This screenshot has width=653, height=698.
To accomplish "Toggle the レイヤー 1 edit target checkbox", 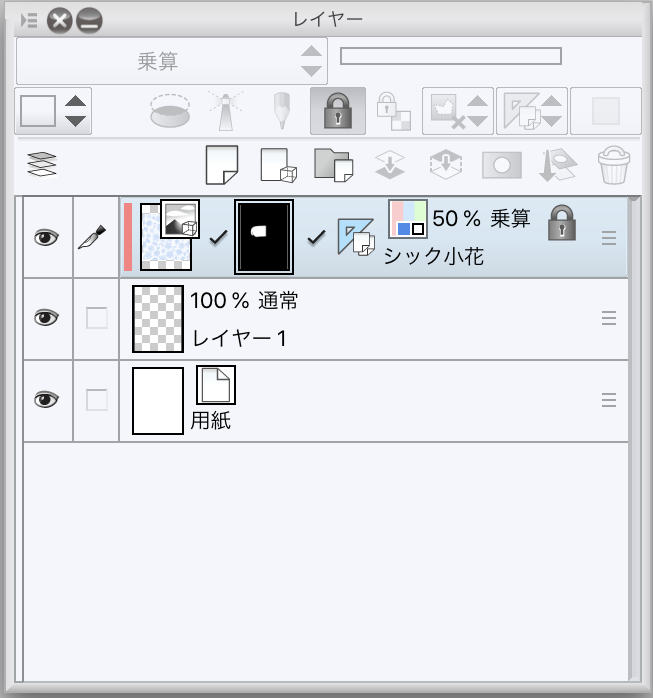I will tap(97, 318).
